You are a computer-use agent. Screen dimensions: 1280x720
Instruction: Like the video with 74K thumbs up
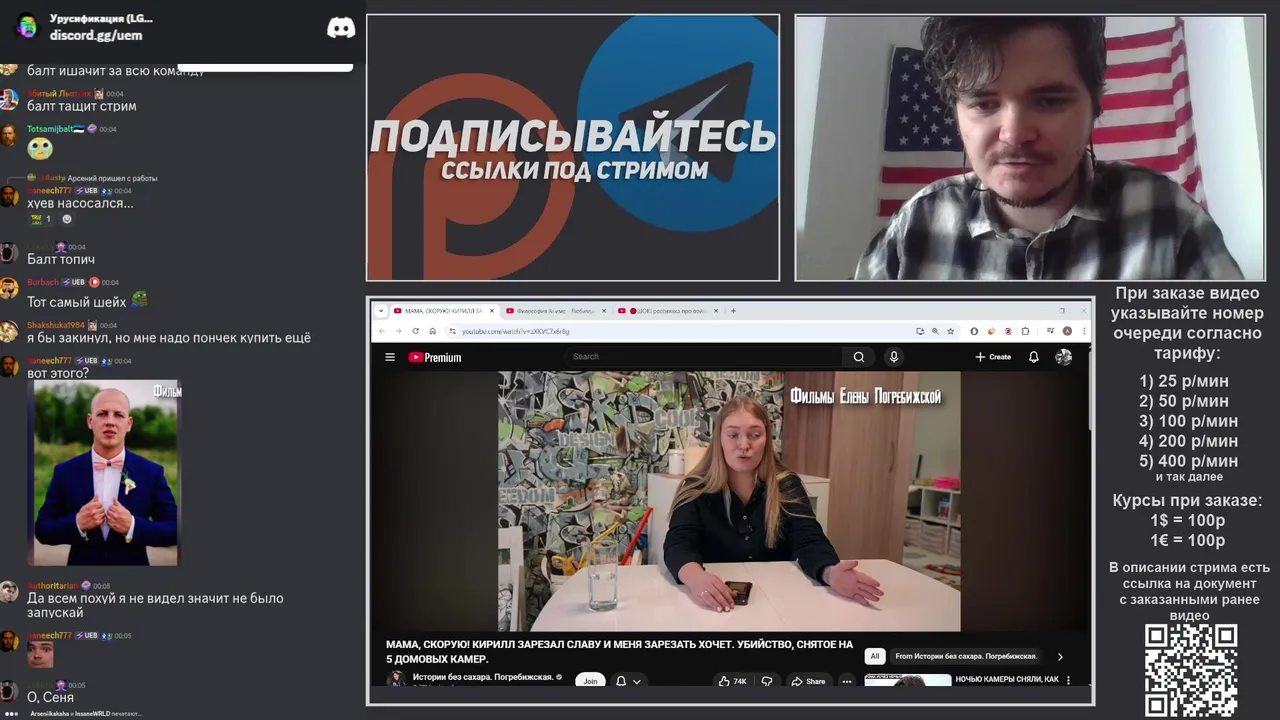click(x=732, y=681)
